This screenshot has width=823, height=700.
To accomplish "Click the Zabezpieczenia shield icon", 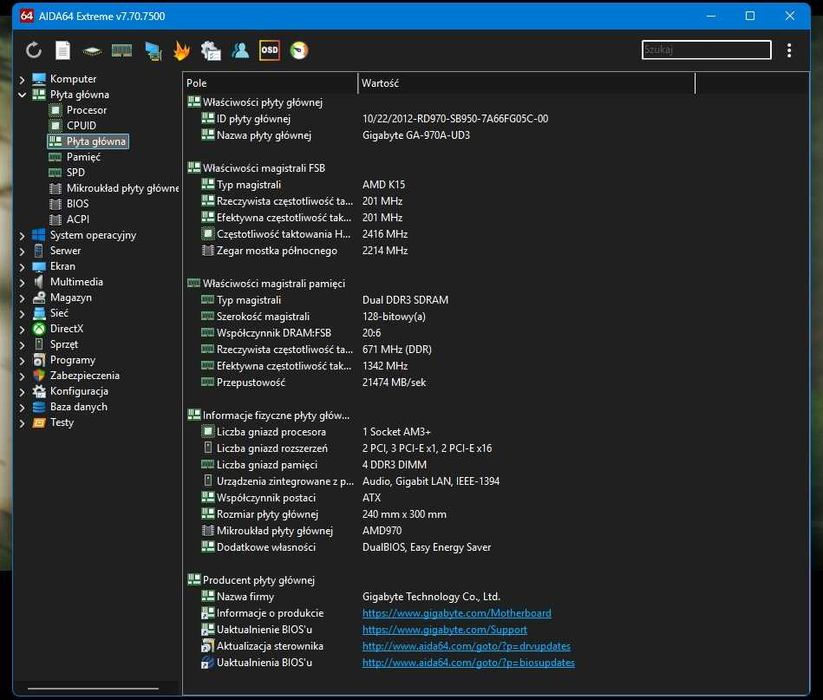I will click(x=39, y=376).
